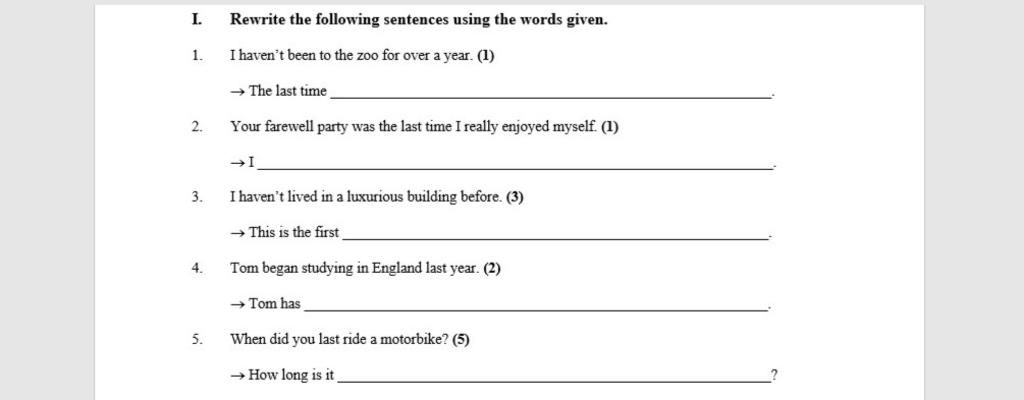Click the heading 'Rewrite the following sentences'
Screen dimensions: 1024x400
[419, 20]
